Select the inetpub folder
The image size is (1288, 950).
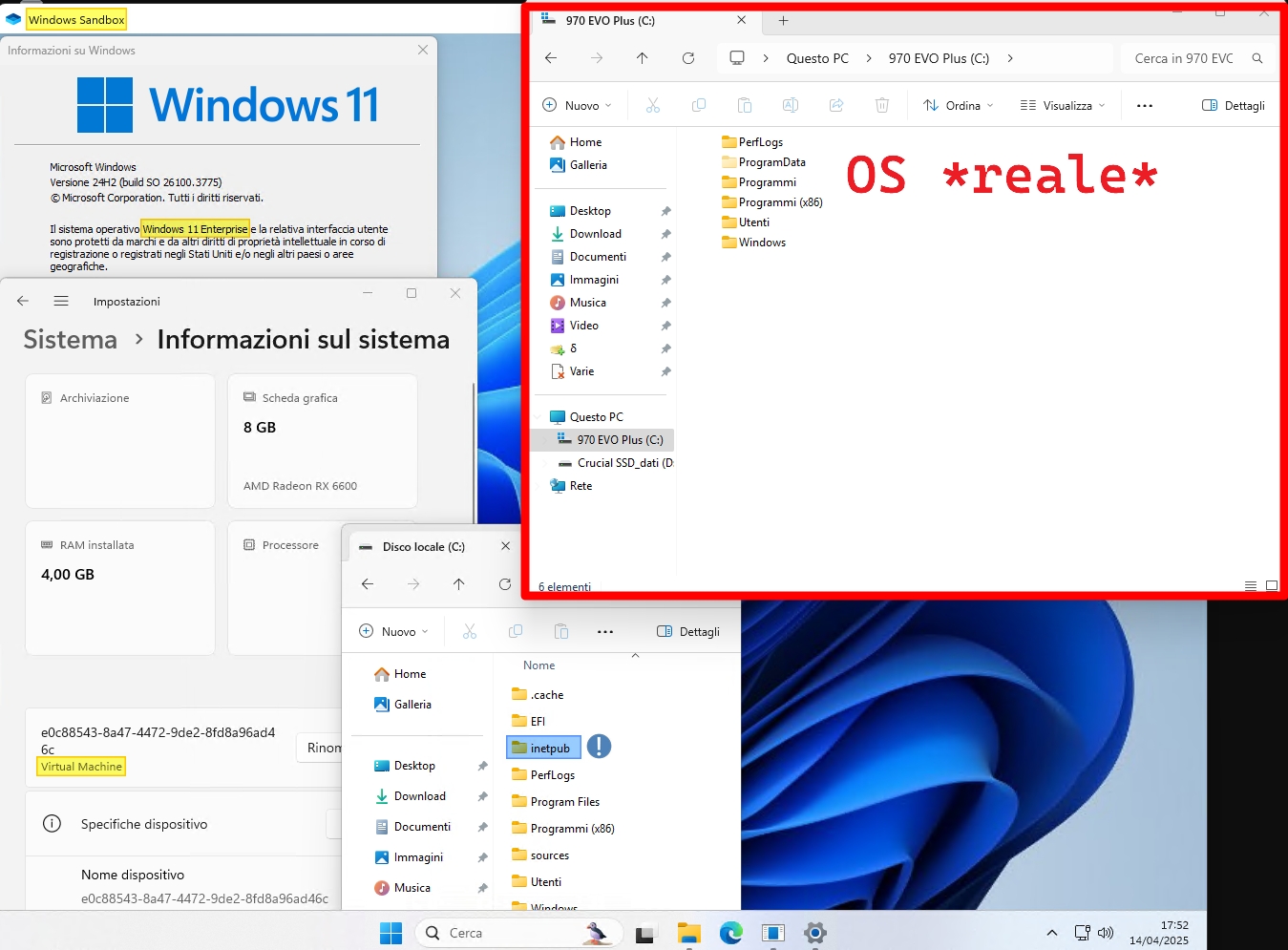pos(543,748)
